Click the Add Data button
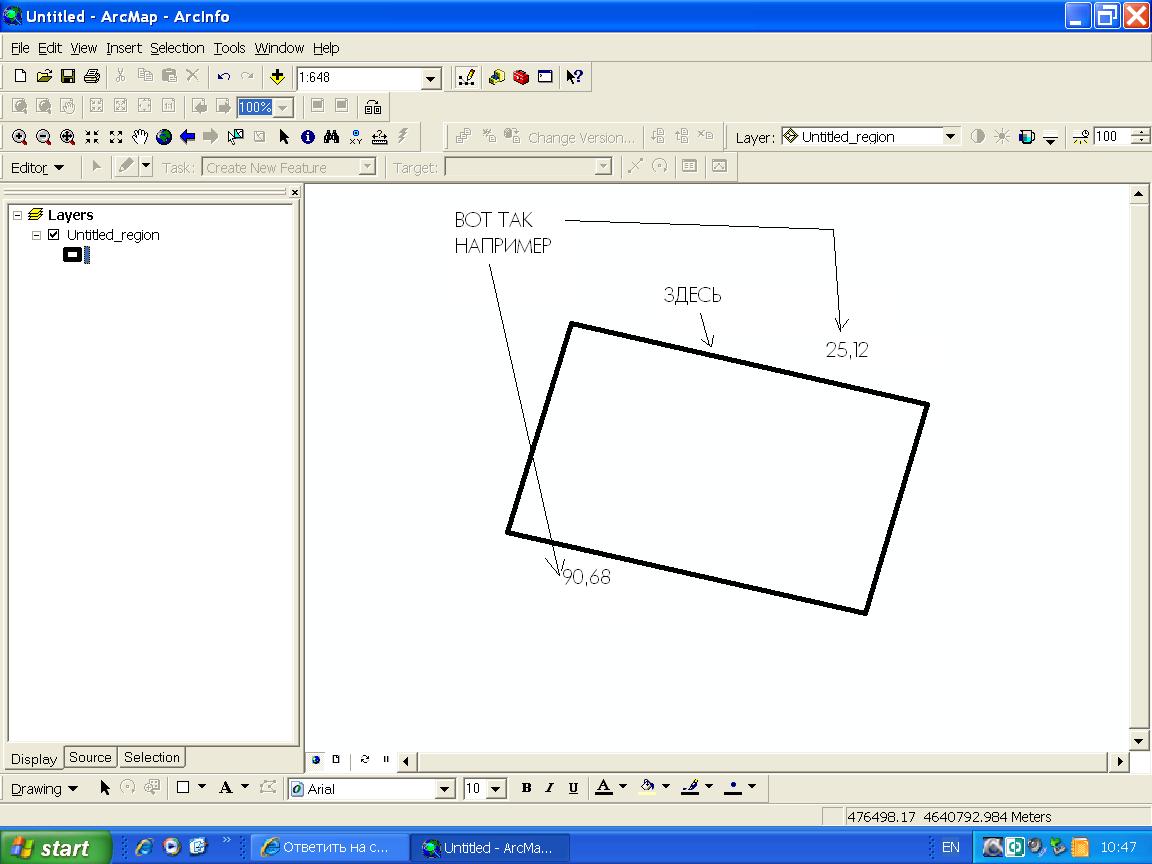This screenshot has height=864, width=1152. tap(277, 76)
